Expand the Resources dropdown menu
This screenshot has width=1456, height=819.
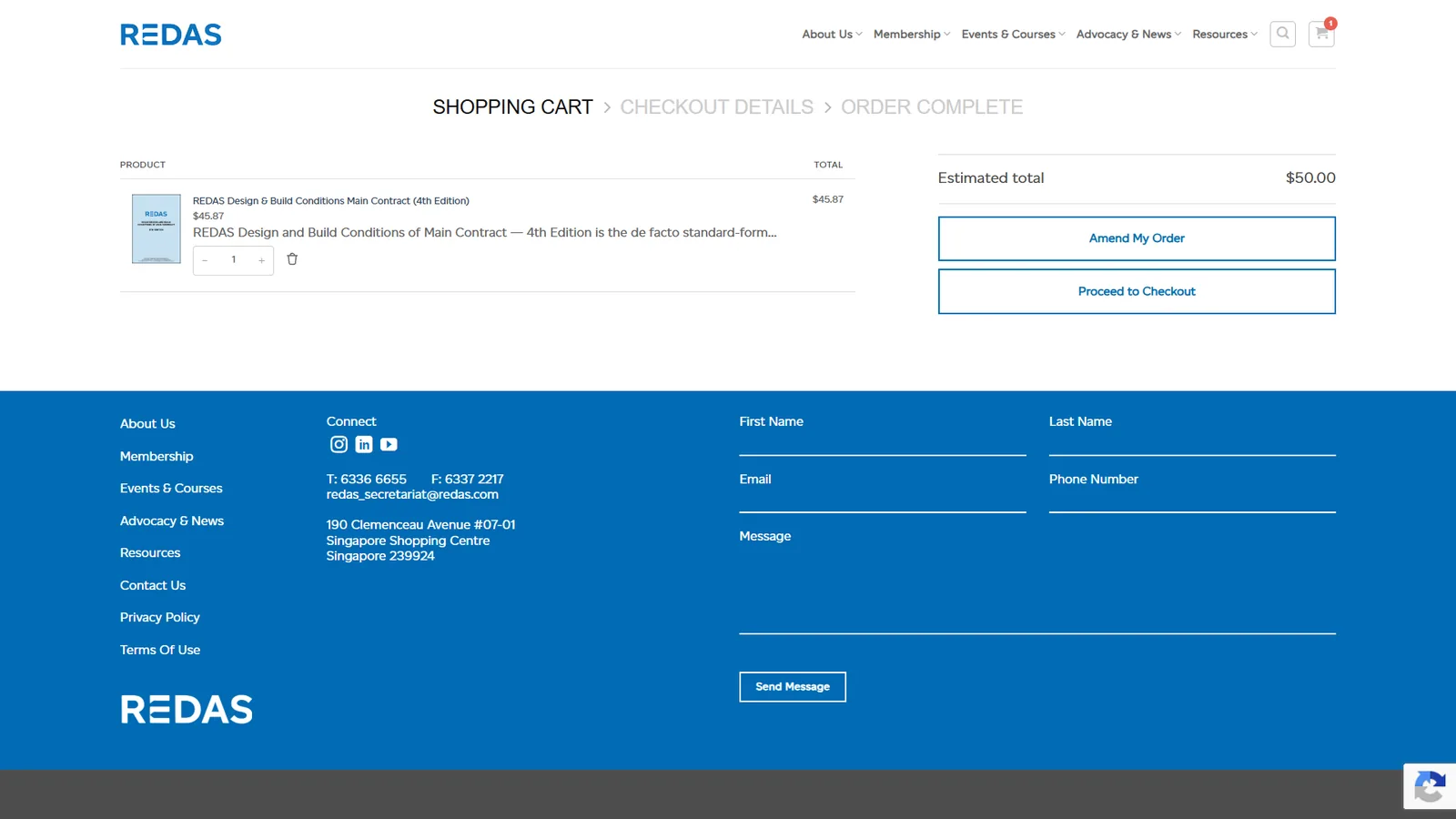pyautogui.click(x=1225, y=35)
